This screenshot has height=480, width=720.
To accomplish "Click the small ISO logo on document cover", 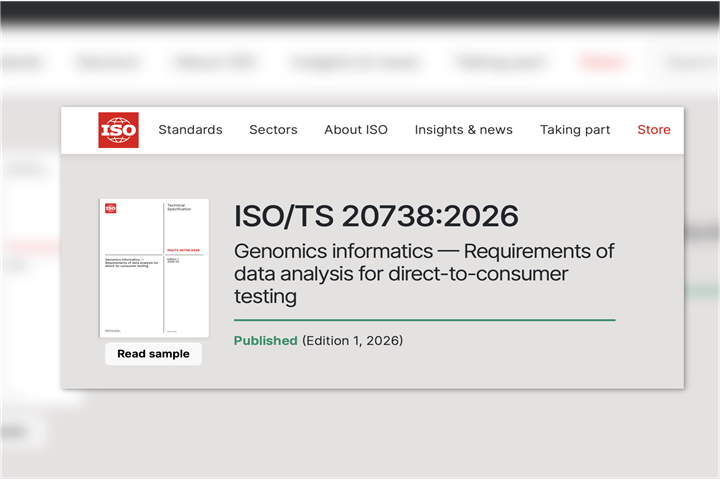I will (111, 208).
